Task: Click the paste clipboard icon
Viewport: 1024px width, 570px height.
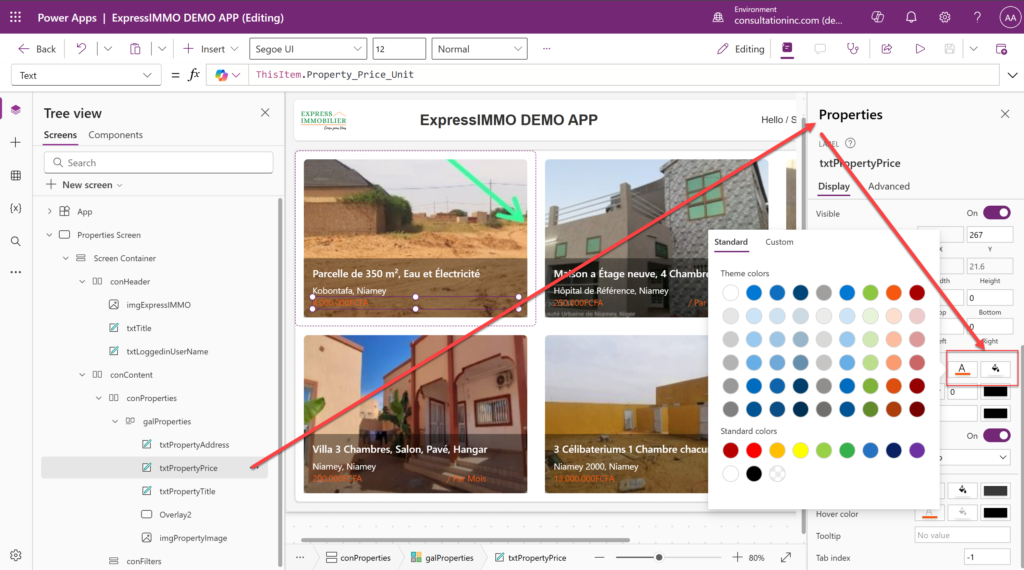Action: [x=135, y=49]
